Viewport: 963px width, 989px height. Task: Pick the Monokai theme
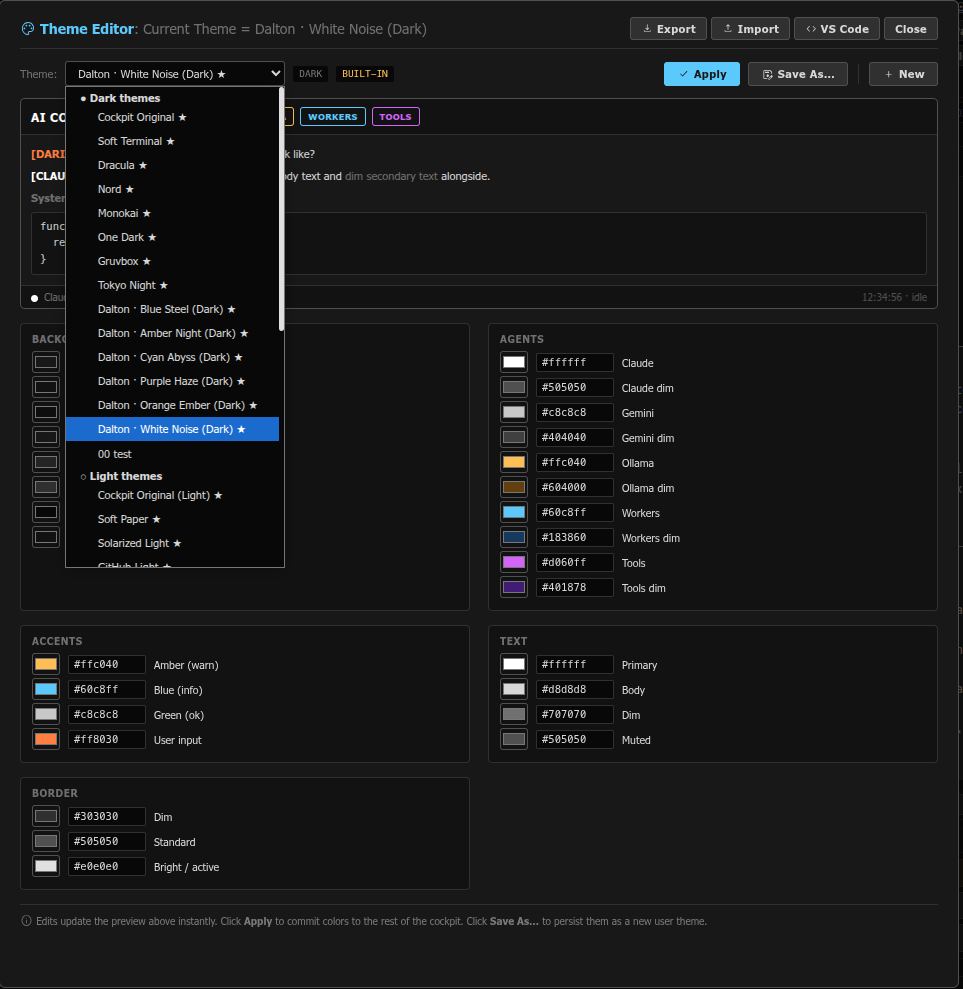172,213
